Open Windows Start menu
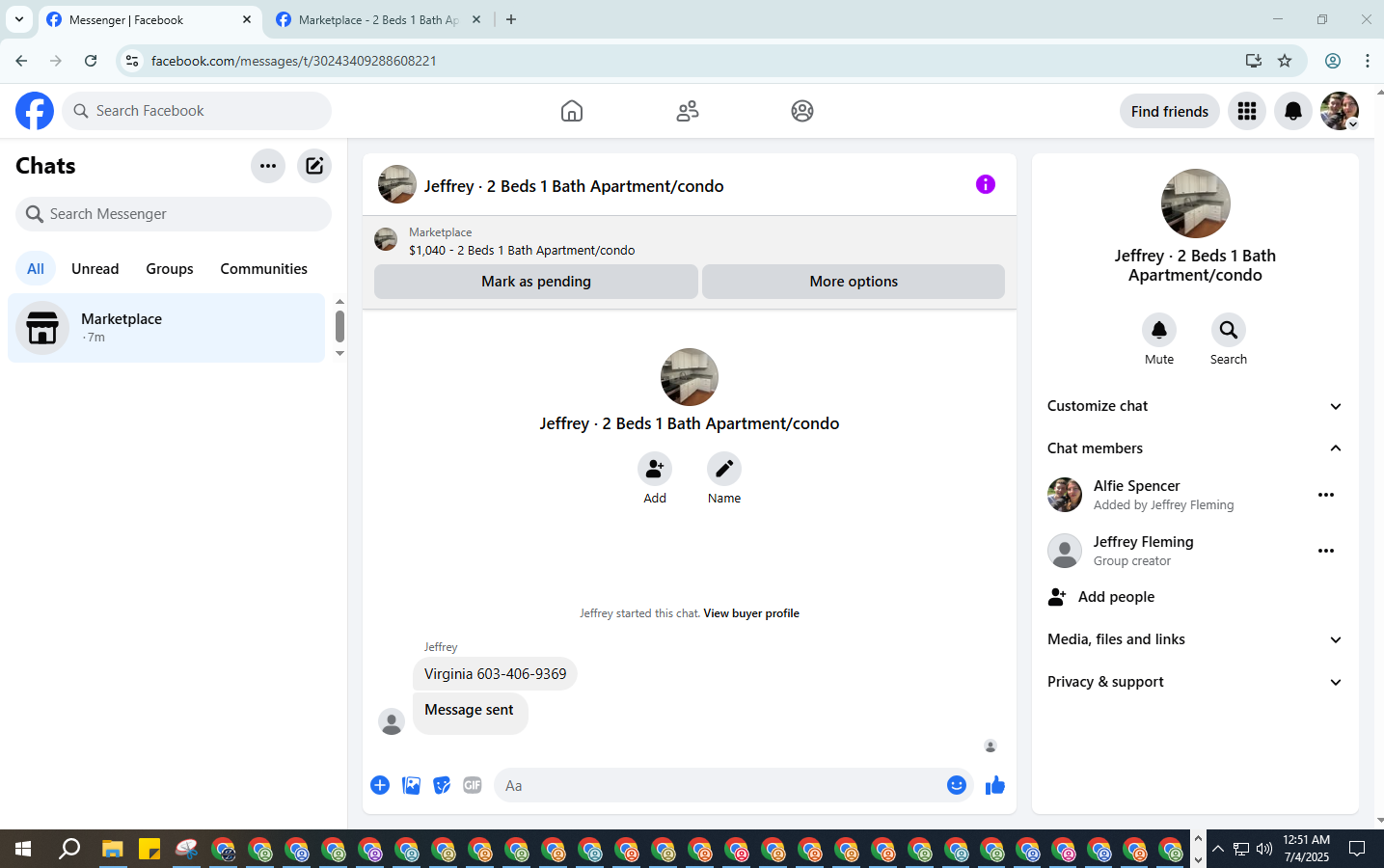Screen dimensions: 1384x868 pos(23,849)
